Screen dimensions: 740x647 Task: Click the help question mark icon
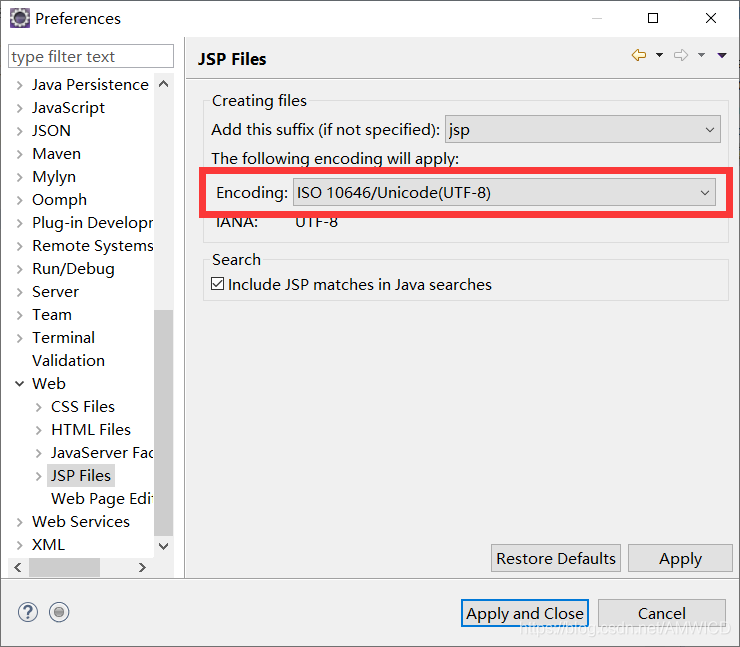pyautogui.click(x=28, y=612)
